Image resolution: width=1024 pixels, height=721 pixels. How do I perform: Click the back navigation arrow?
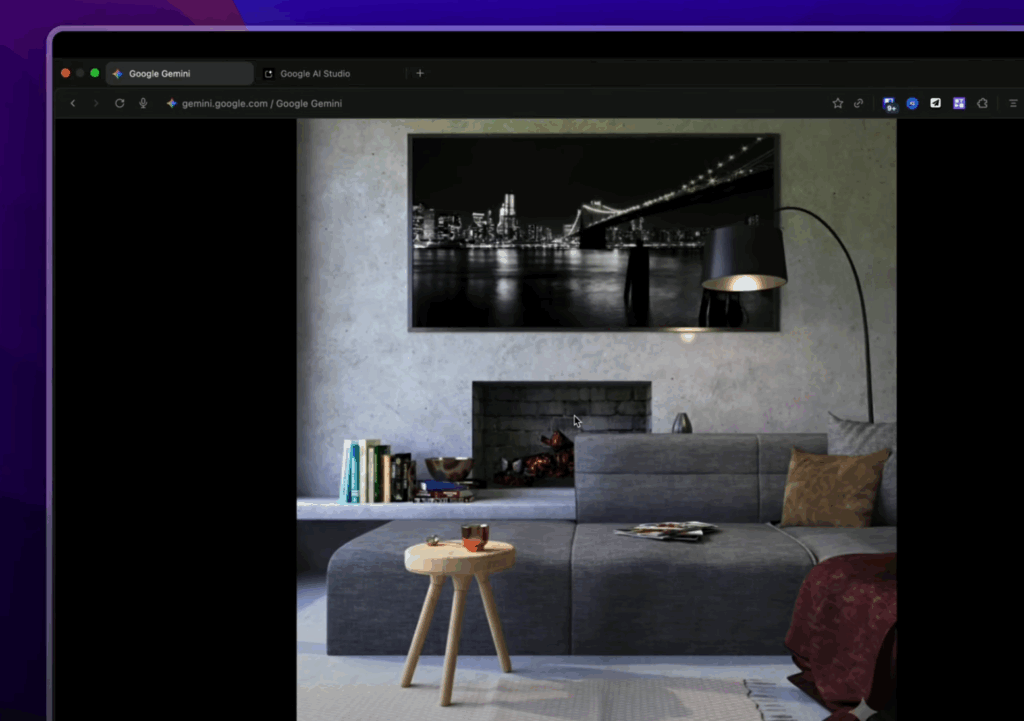tap(72, 103)
